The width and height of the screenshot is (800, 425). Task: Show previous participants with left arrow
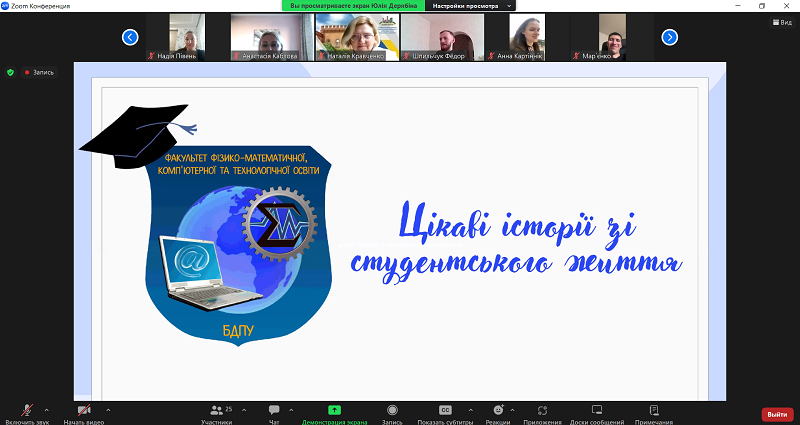tap(130, 37)
